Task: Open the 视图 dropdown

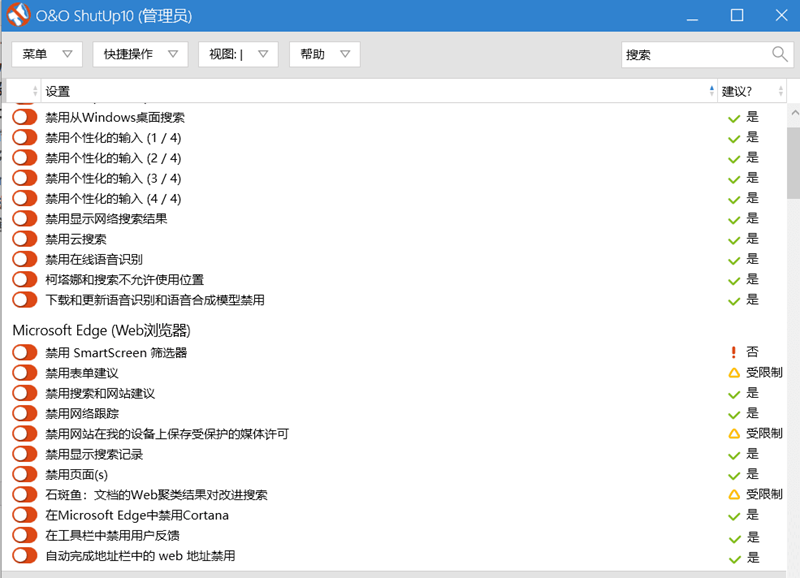Action: 238,54
